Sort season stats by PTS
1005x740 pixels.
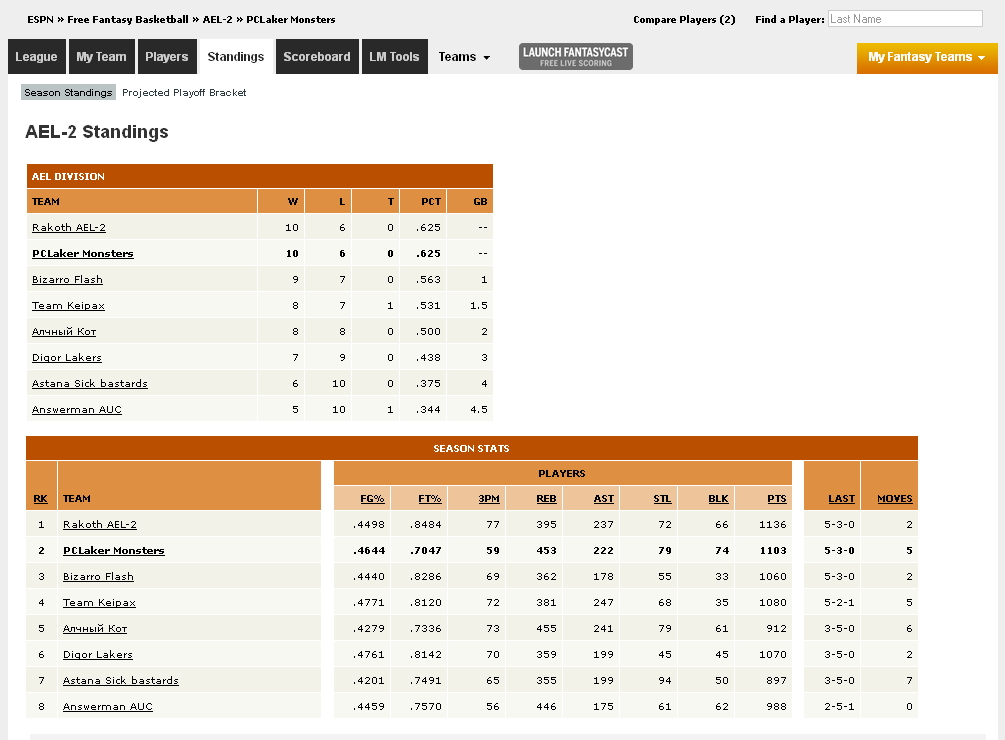coord(777,498)
